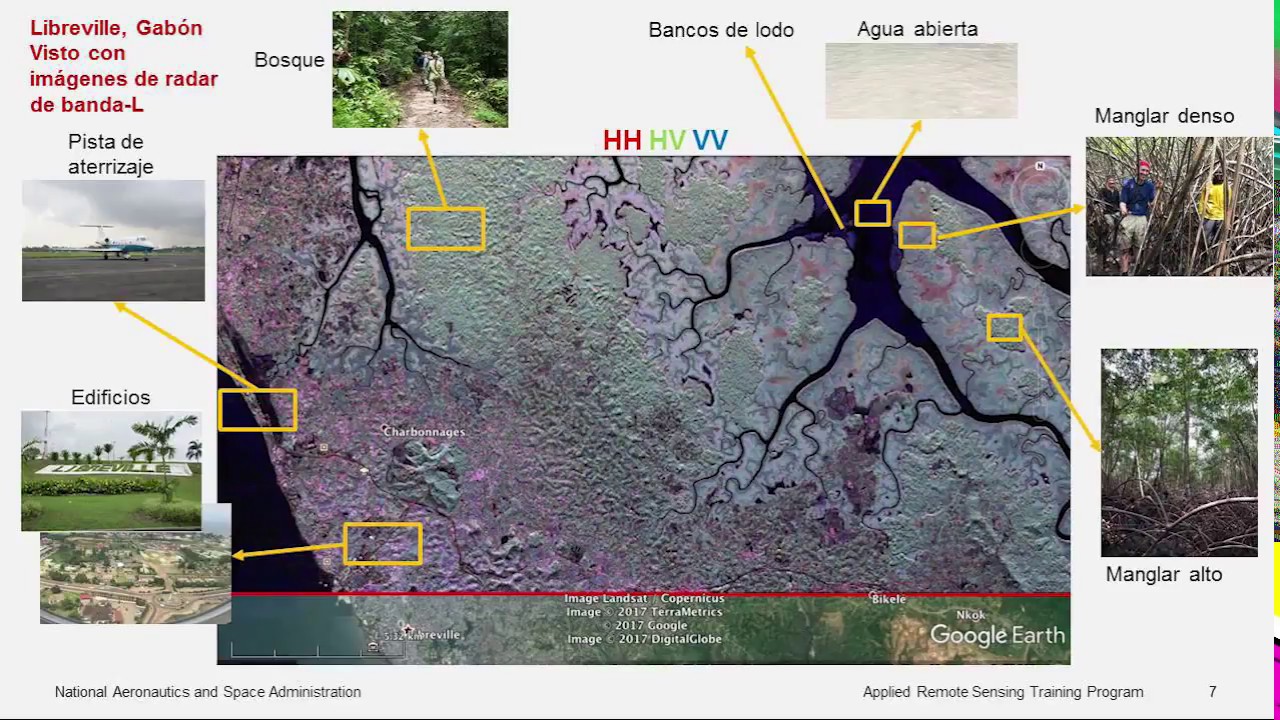Open the Manglar denso photo with people
Image resolution: width=1280 pixels, height=720 pixels.
coord(1178,206)
